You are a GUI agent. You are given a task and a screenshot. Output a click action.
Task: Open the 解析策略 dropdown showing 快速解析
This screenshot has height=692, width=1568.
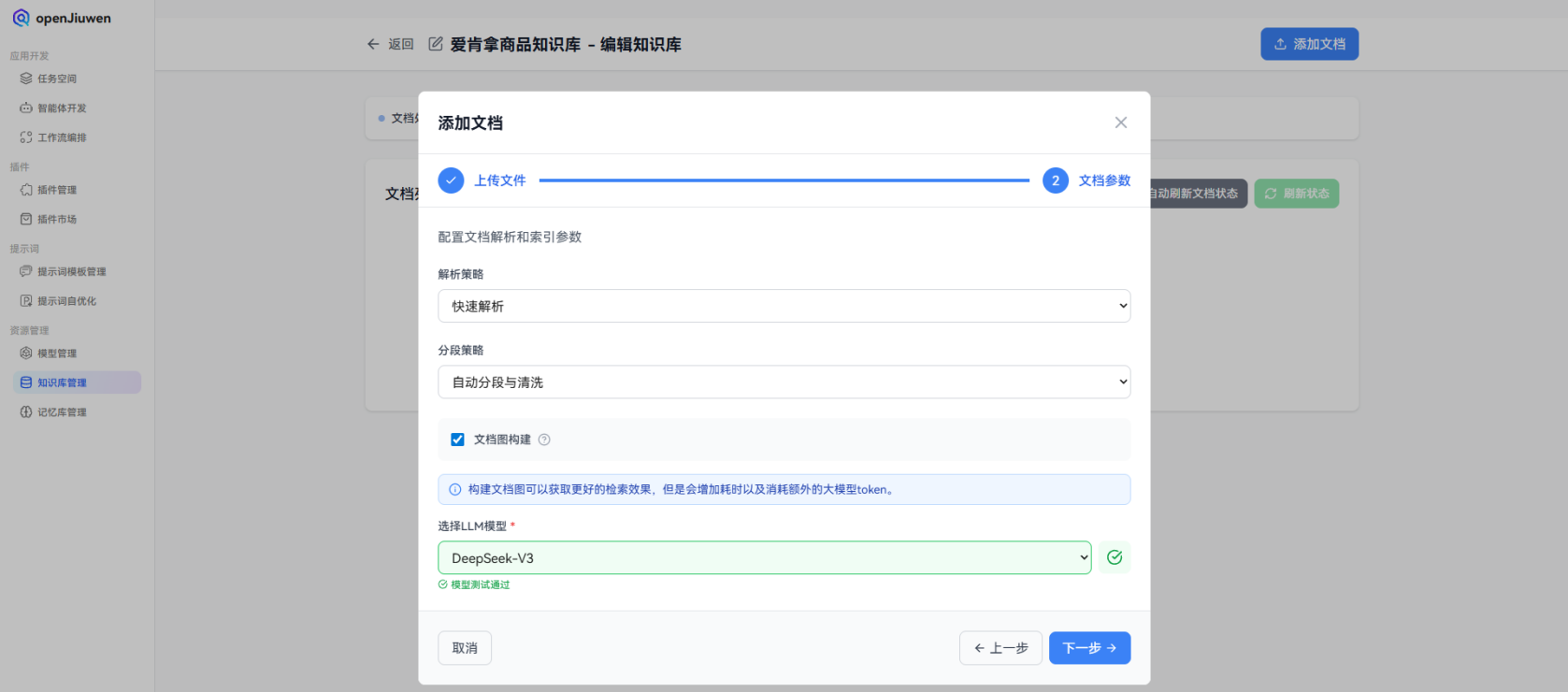[784, 306]
